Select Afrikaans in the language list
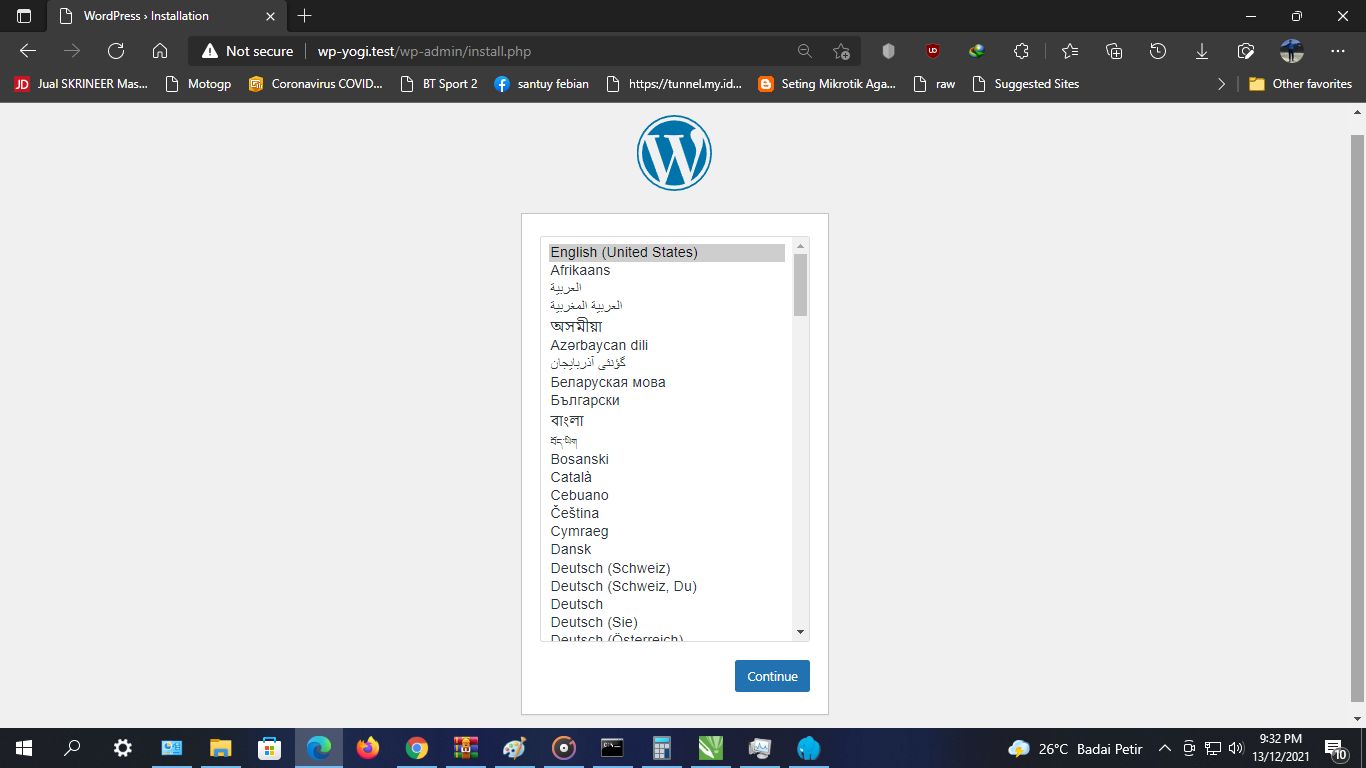The width and height of the screenshot is (1366, 768). [x=667, y=271]
